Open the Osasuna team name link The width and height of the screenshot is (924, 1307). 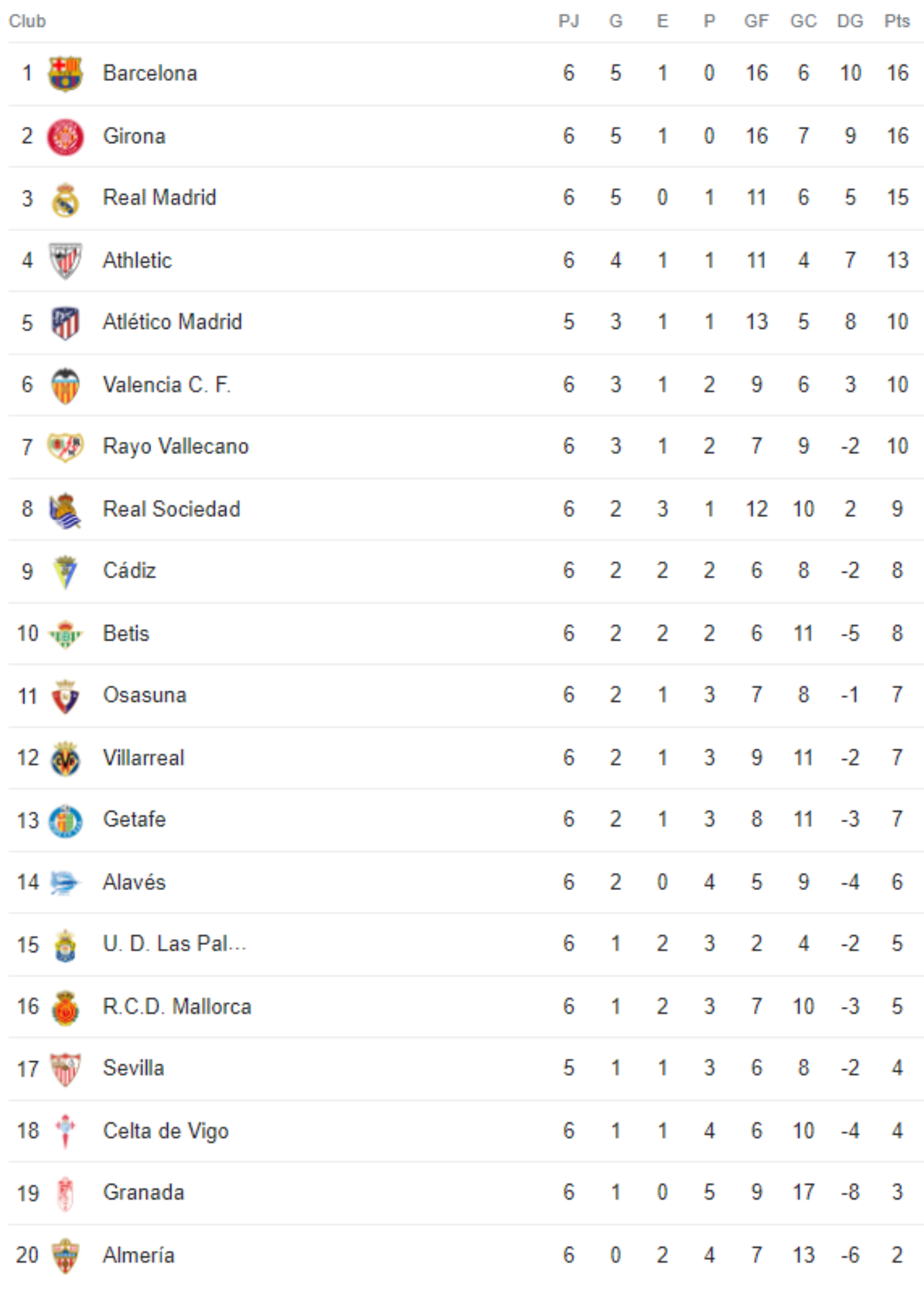144,695
